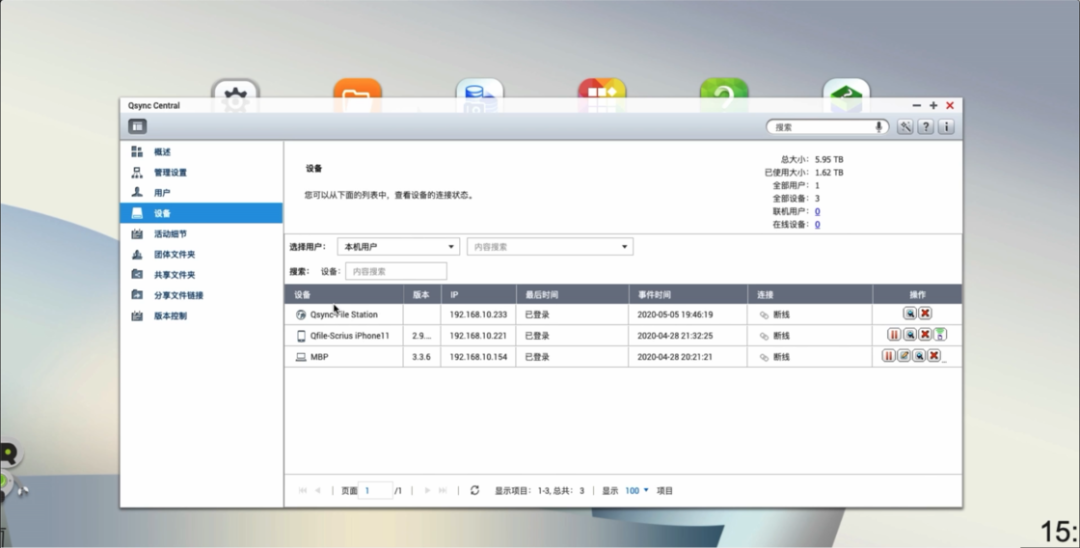Click IP address 192.168.10.221

(478, 336)
